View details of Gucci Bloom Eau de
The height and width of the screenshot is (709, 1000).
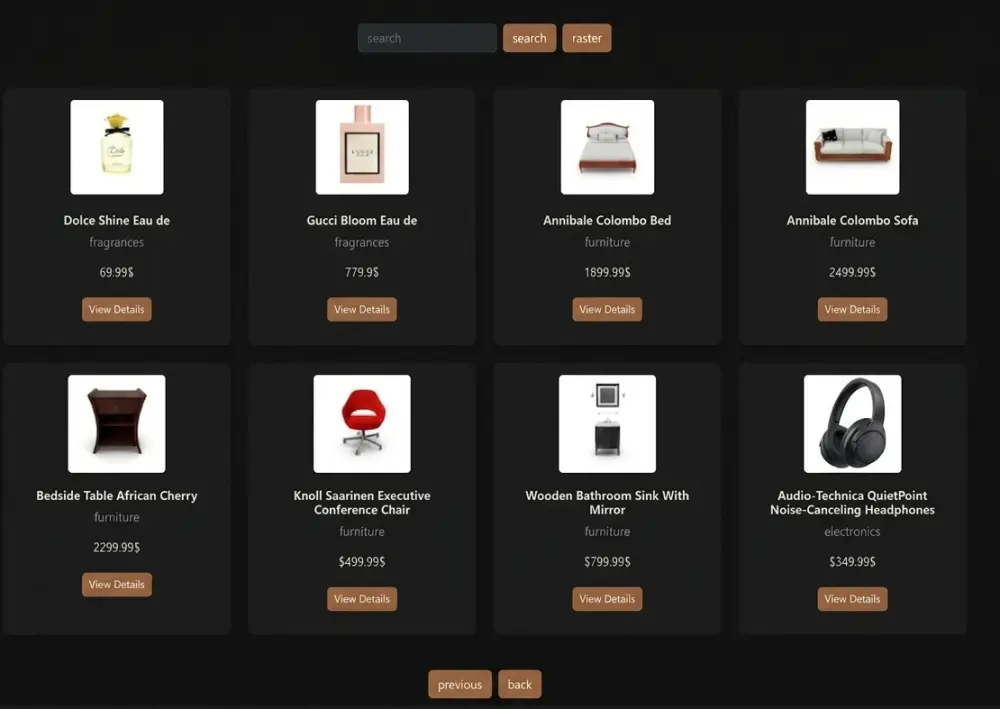click(x=362, y=309)
